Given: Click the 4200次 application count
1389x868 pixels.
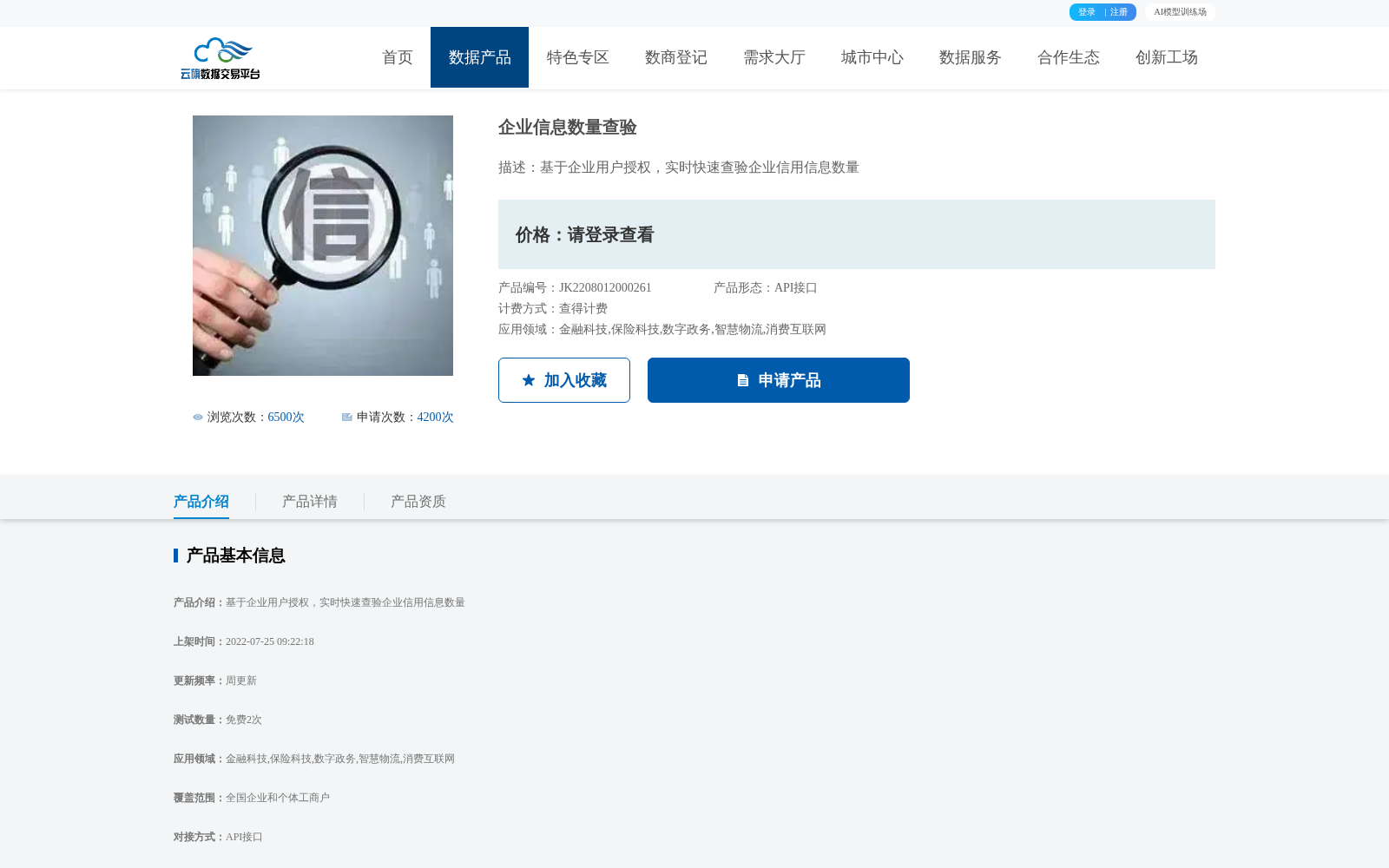Looking at the screenshot, I should [436, 418].
